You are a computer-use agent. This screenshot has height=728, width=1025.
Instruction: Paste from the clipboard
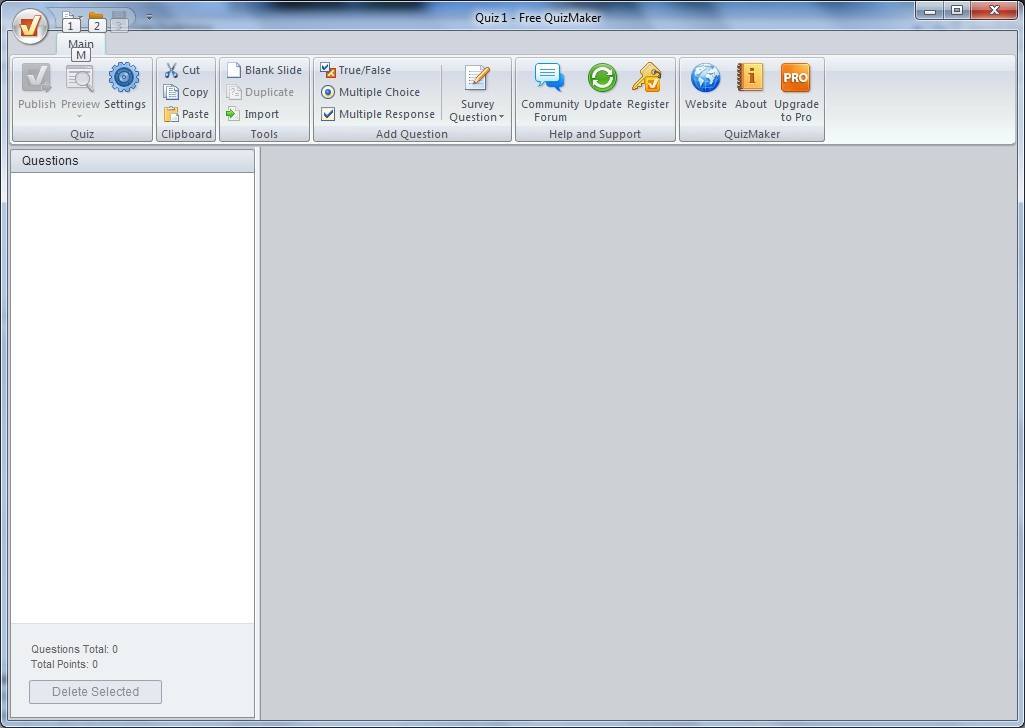[186, 113]
